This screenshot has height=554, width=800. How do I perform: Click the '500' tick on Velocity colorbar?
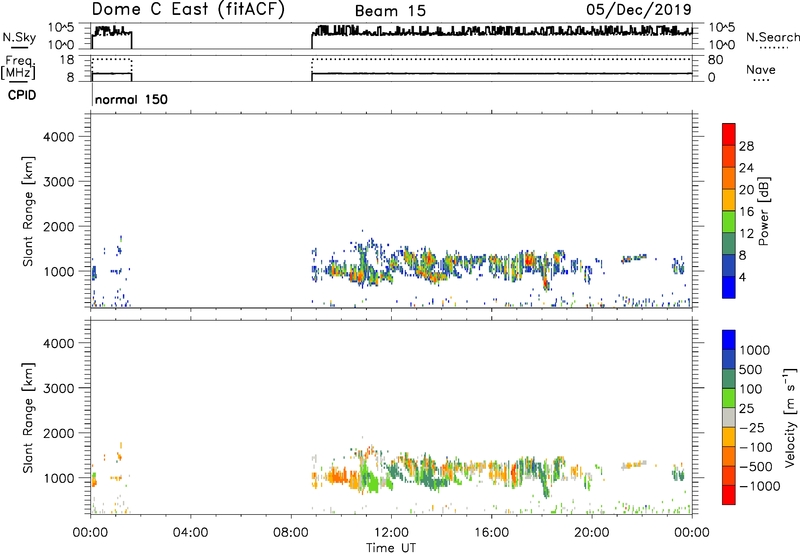(x=751, y=369)
